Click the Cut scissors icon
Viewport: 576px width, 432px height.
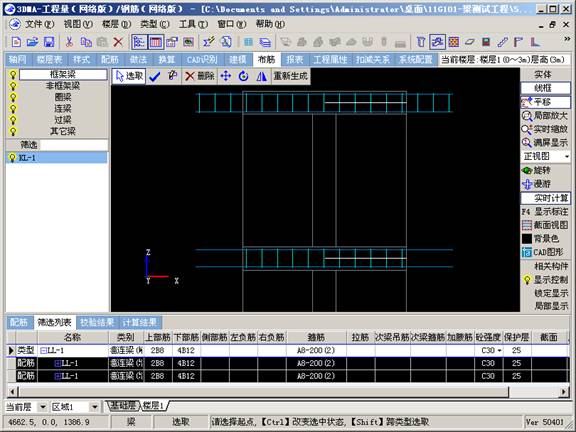pos(69,42)
